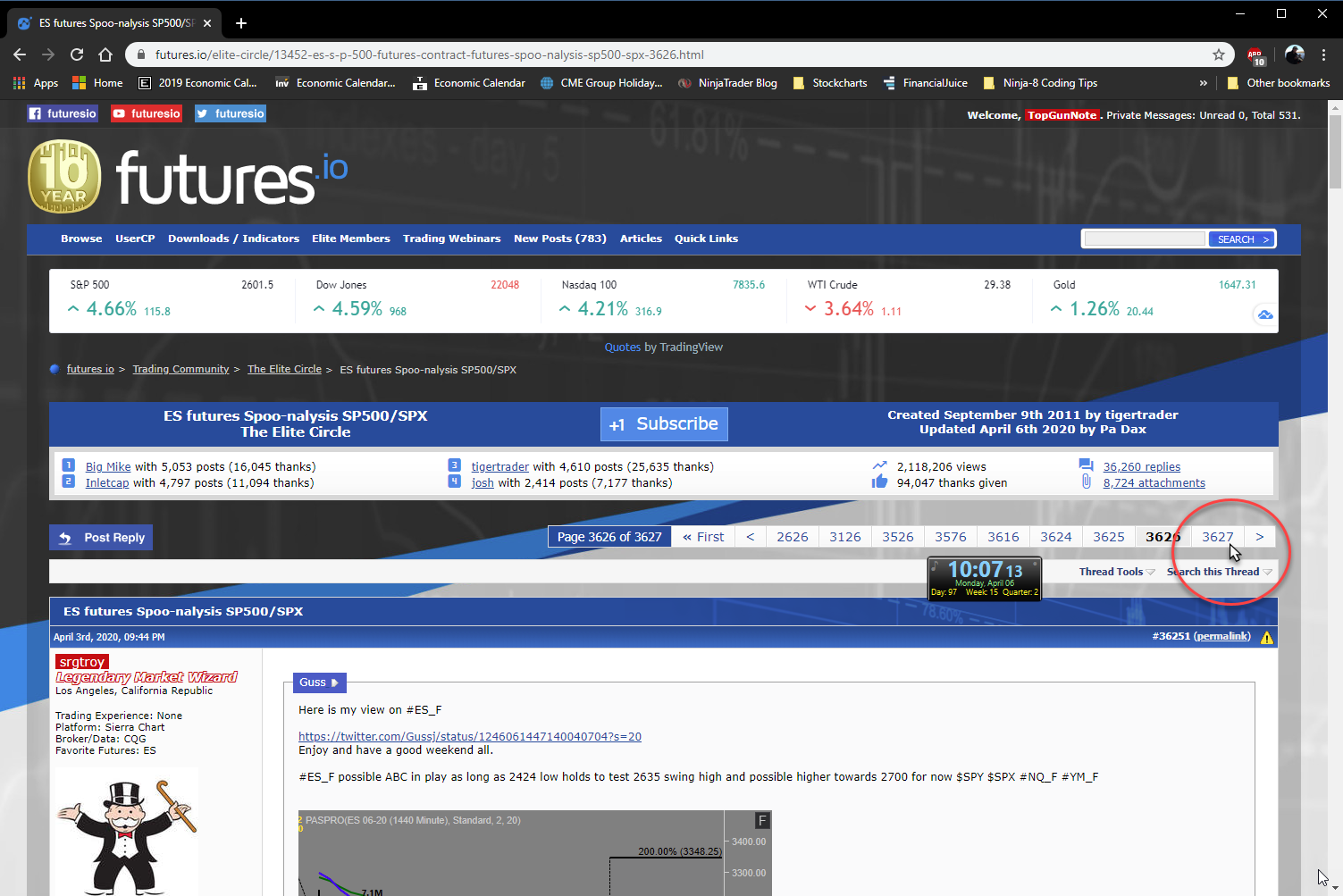Open a new browser tab
Viewport: 1343px width, 896px height.
pyautogui.click(x=241, y=23)
